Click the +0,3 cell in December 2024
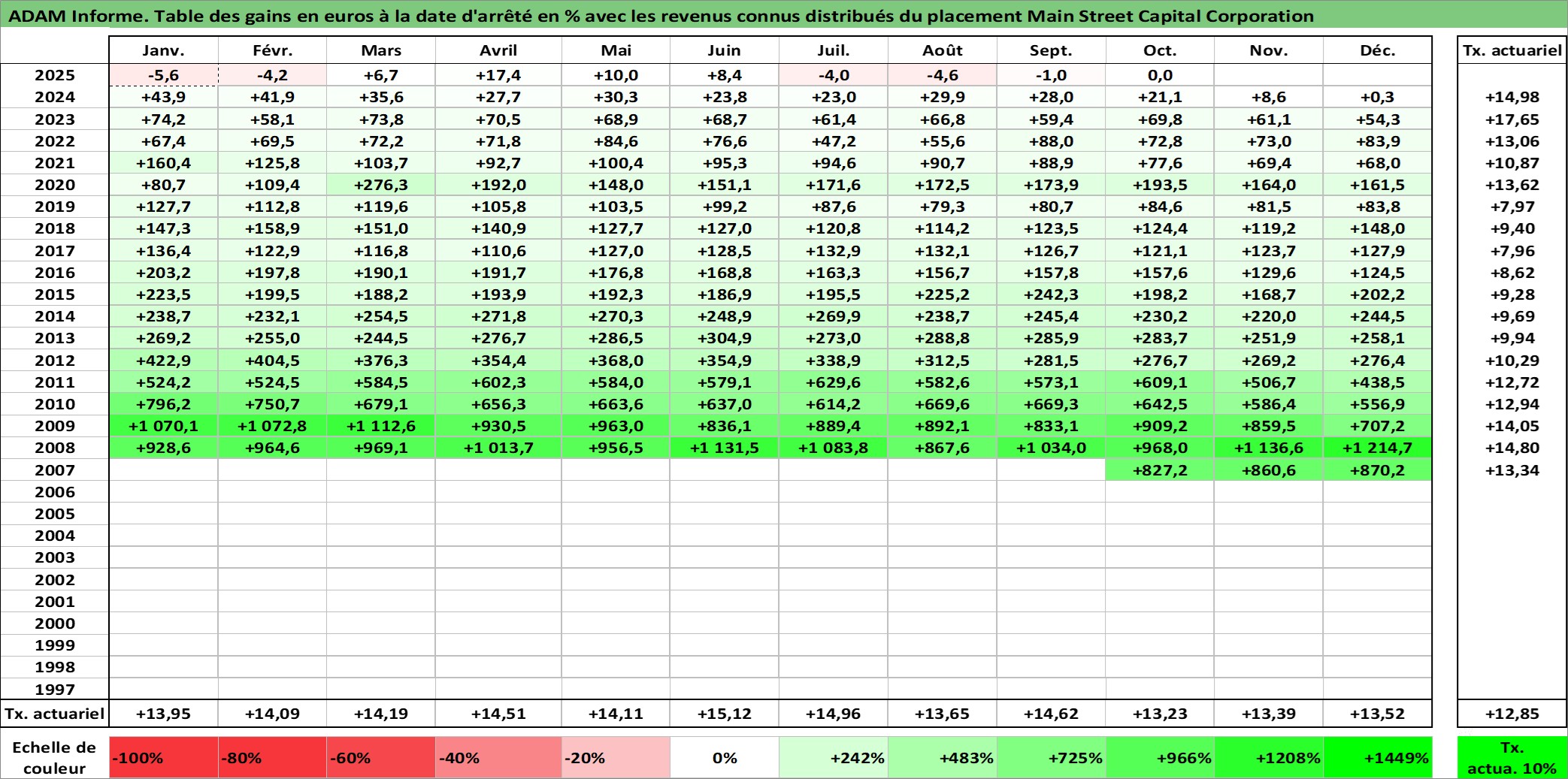Viewport: 1568px width, 779px height. (1377, 97)
